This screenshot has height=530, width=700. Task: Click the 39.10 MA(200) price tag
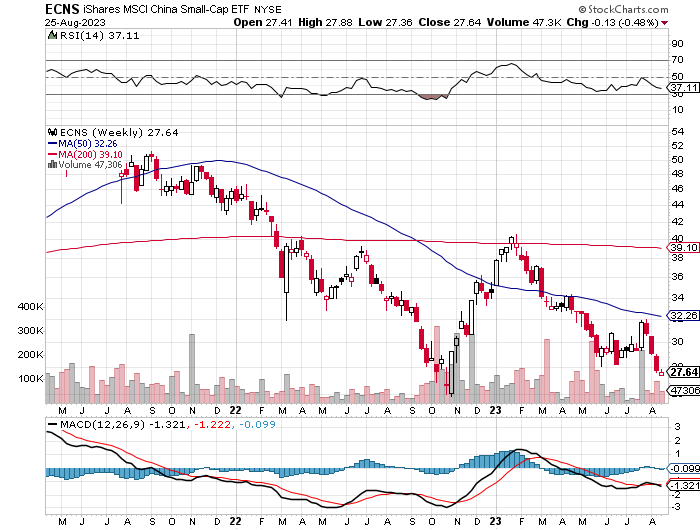pos(683,247)
